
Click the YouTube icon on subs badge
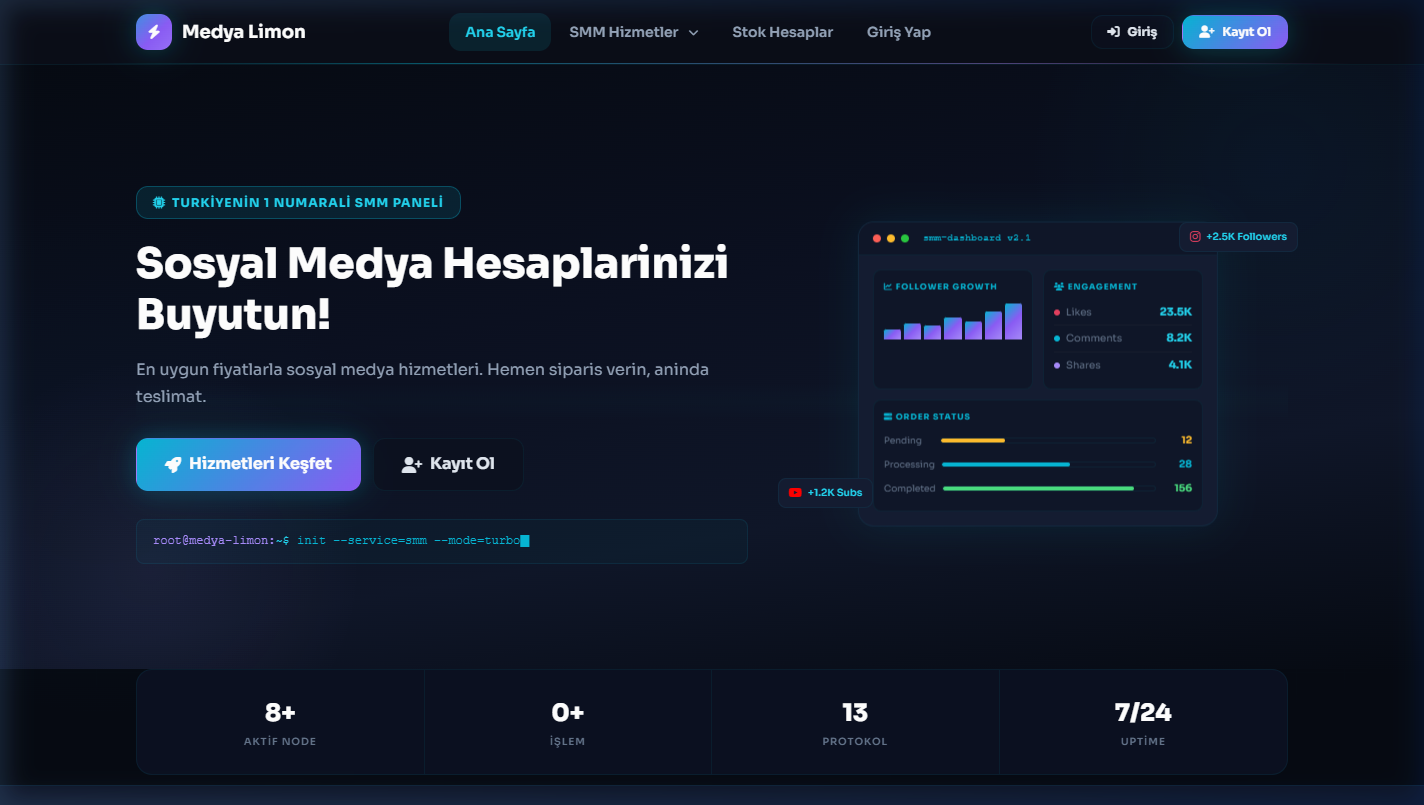point(795,492)
